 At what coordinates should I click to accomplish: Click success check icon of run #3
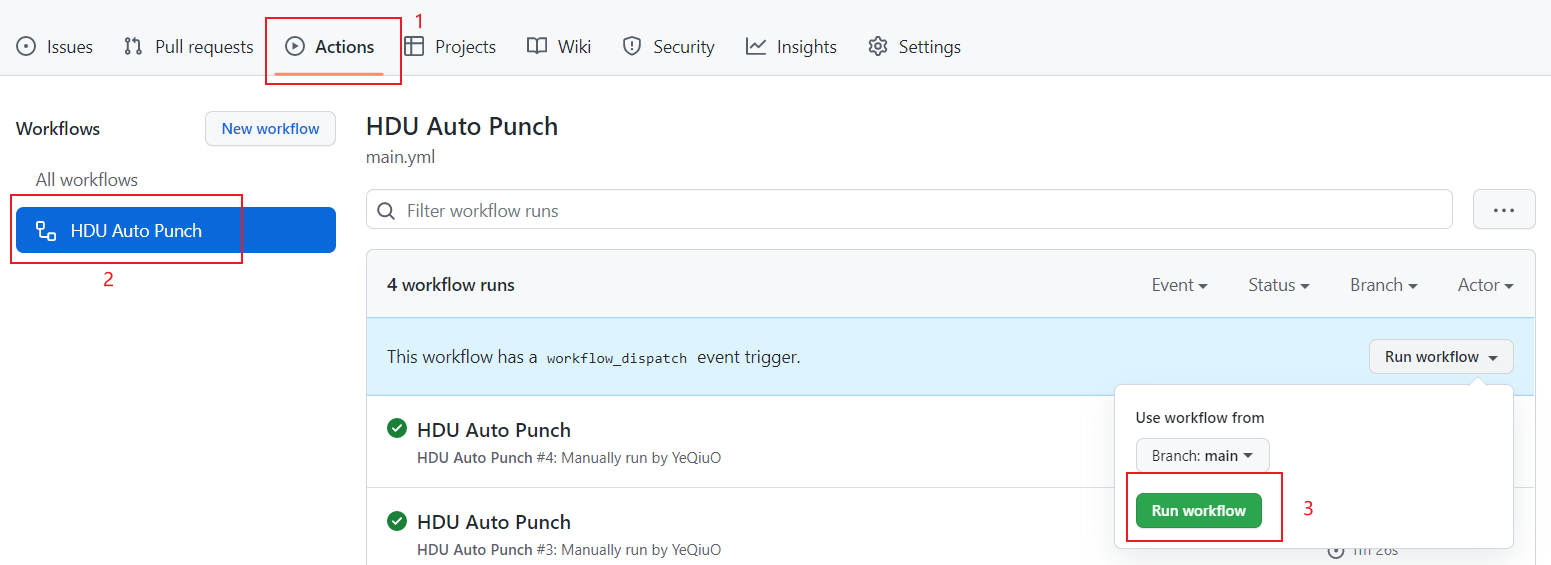pyautogui.click(x=397, y=521)
